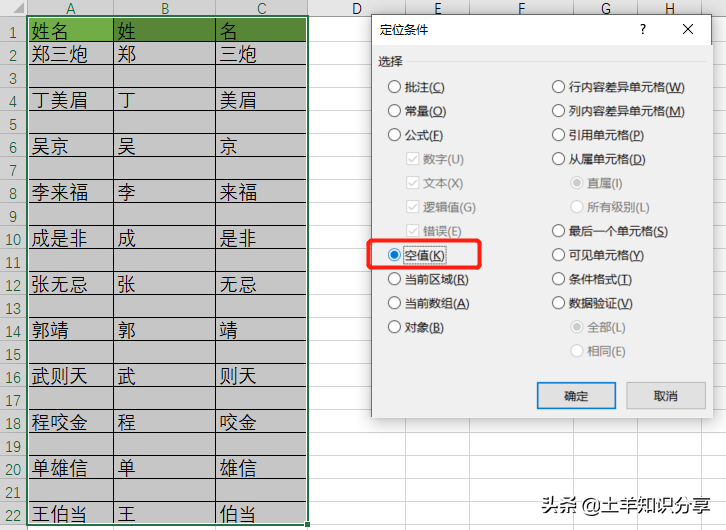Select column D header
The image size is (726, 530).
pyautogui.click(x=357, y=8)
